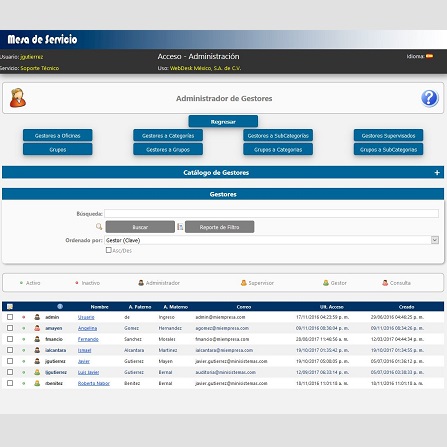
Task: Open the Ordenado por dropdown
Action: (271, 240)
